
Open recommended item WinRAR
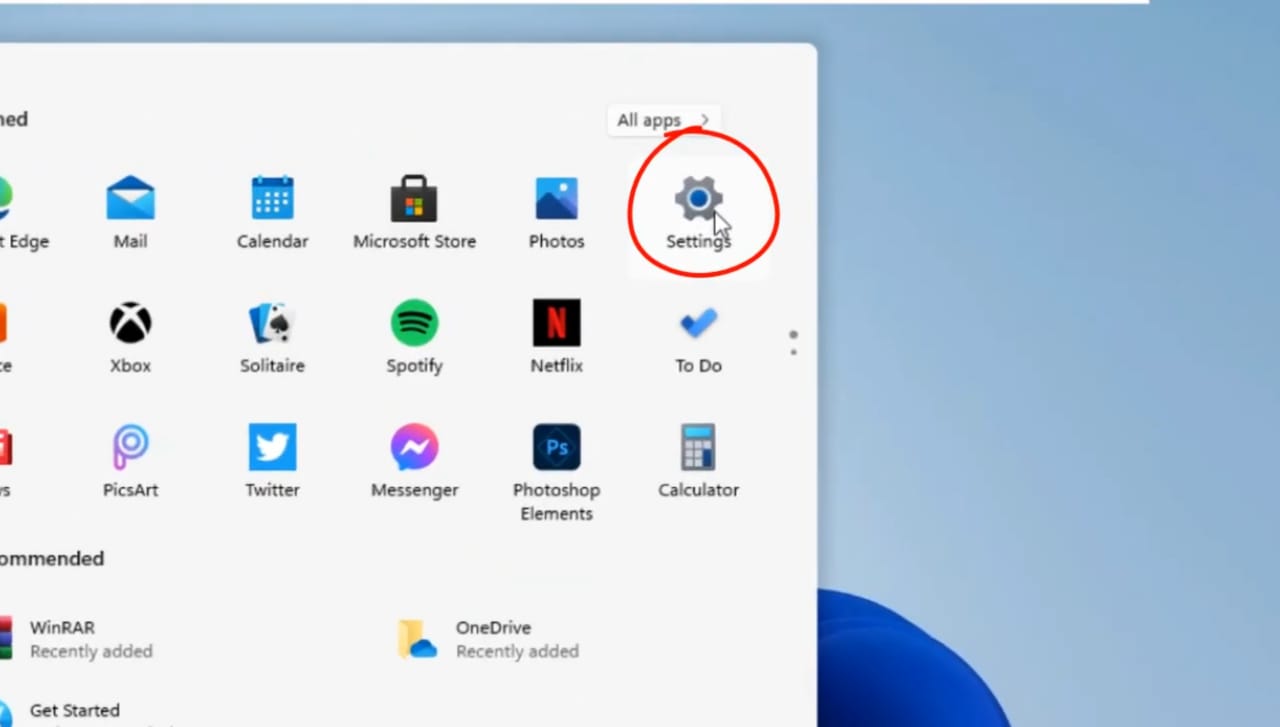click(x=78, y=638)
